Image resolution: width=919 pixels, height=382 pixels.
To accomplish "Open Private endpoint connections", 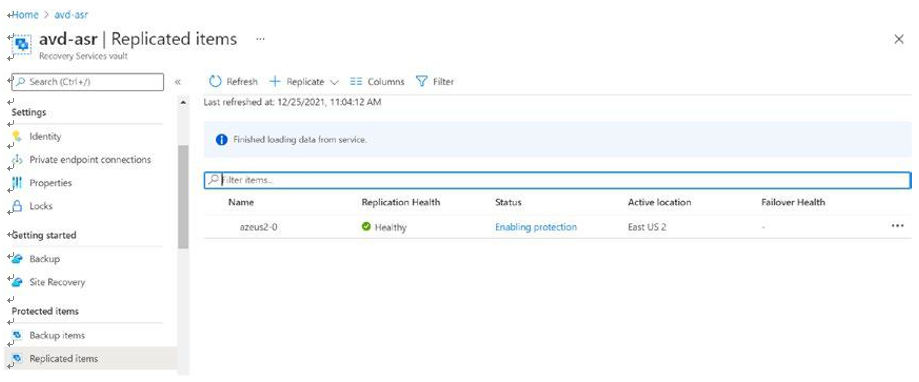I will point(90,159).
